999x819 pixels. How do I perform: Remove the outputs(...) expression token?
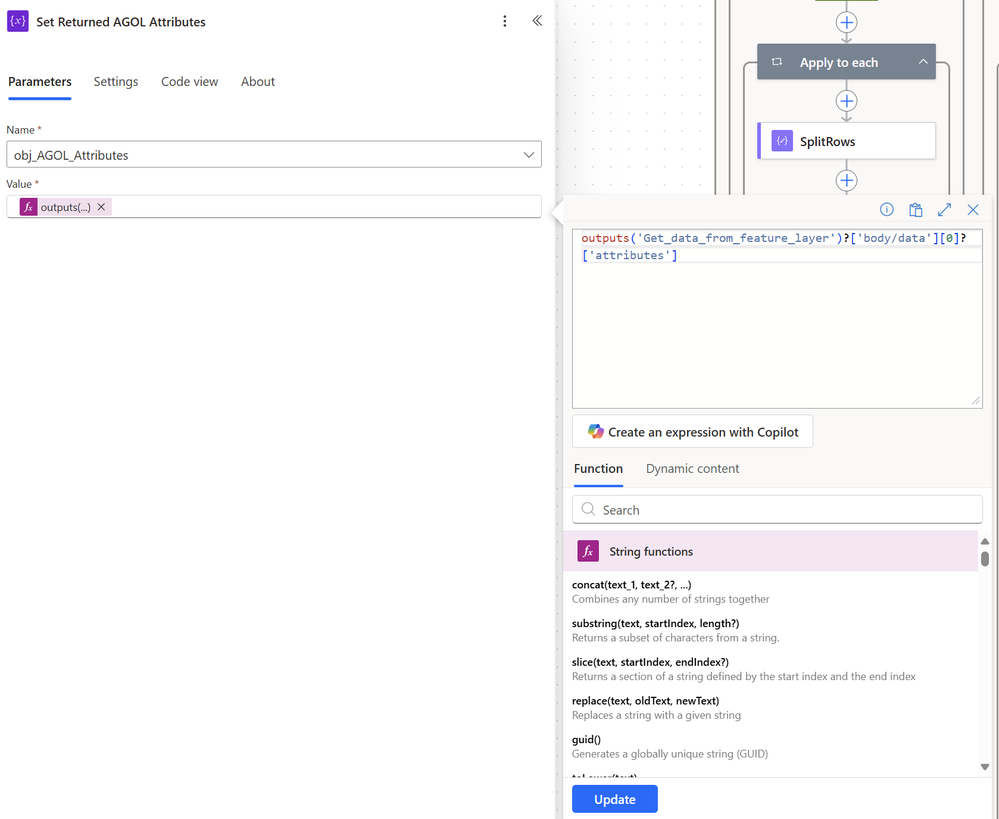[101, 207]
